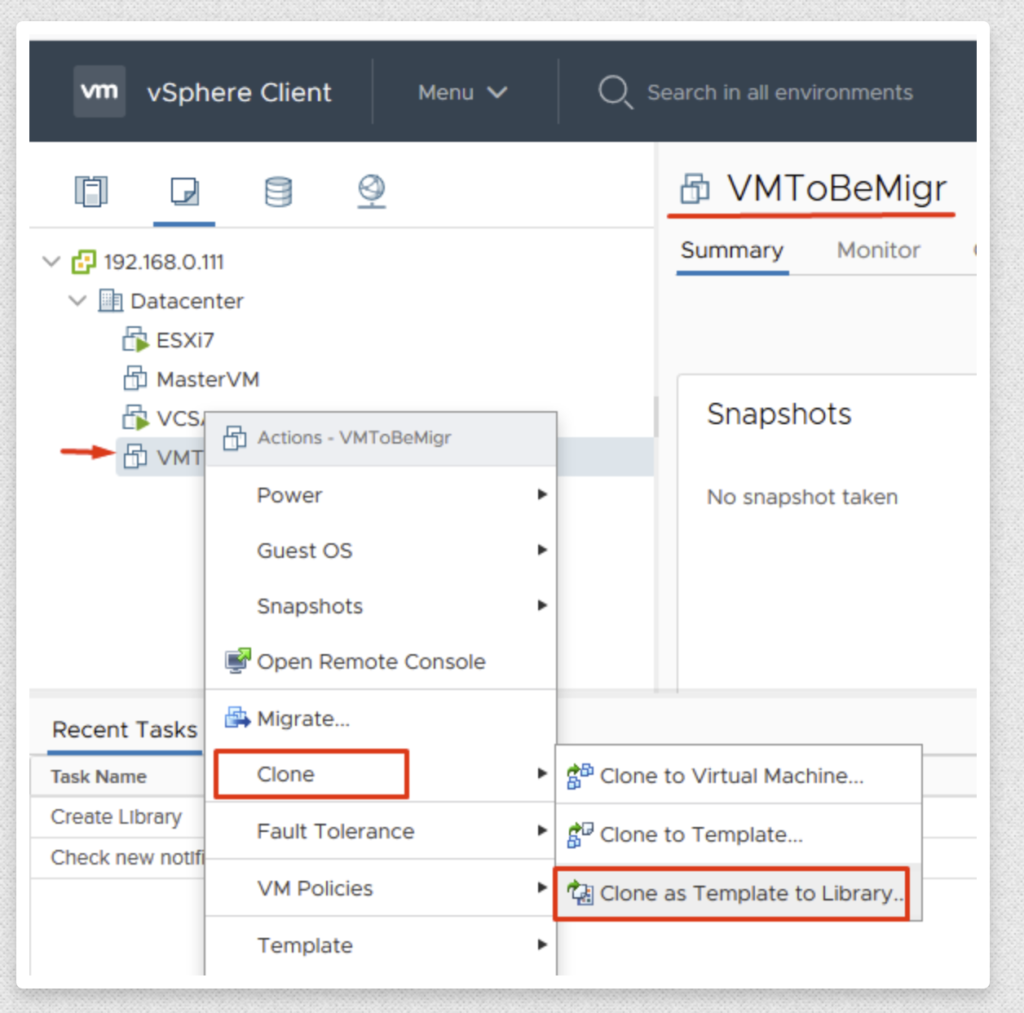The image size is (1024, 1013).
Task: Open the Guest OS menu entry
Action: click(x=381, y=550)
